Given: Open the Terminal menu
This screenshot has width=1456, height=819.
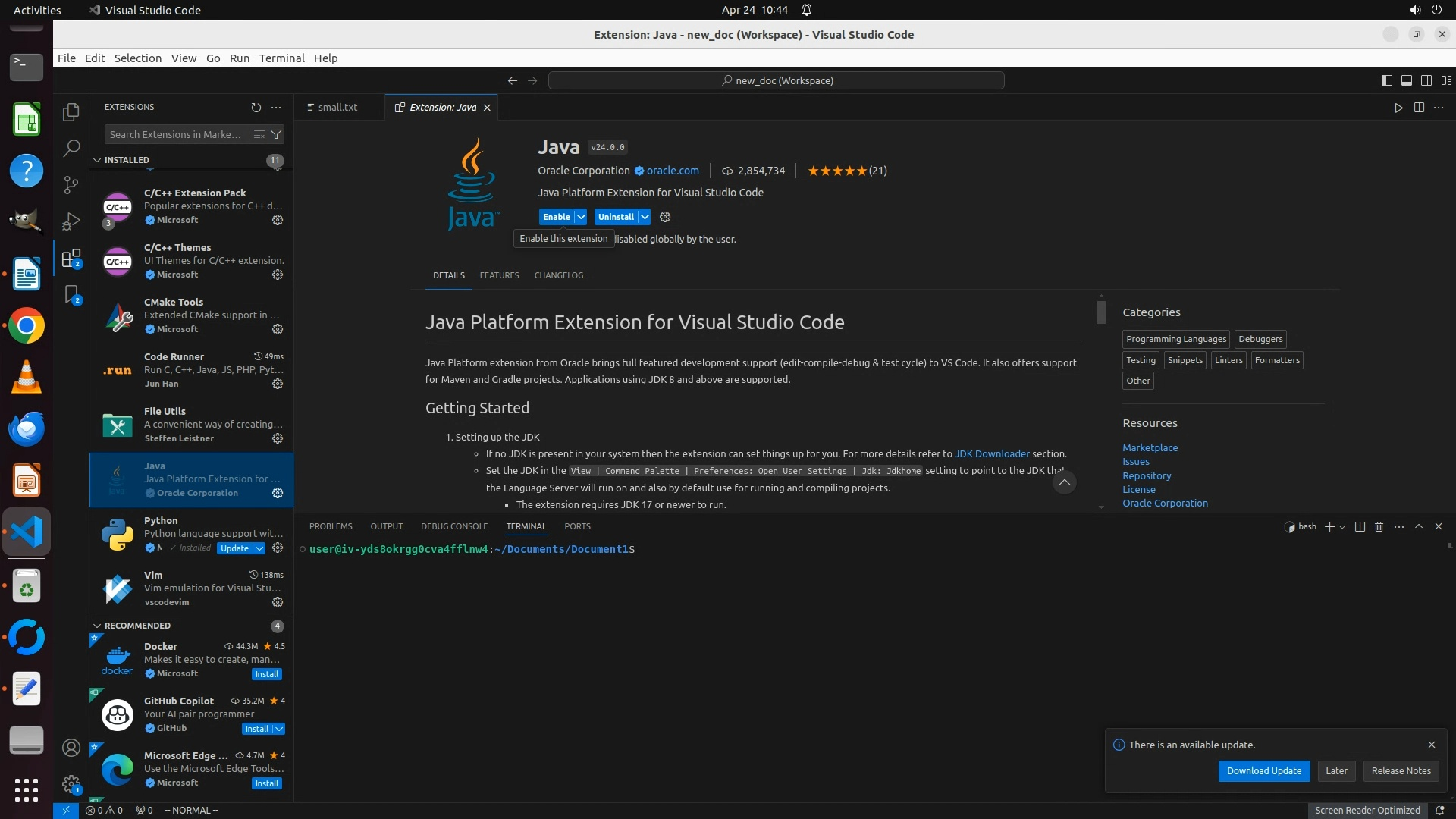Looking at the screenshot, I should point(281,58).
